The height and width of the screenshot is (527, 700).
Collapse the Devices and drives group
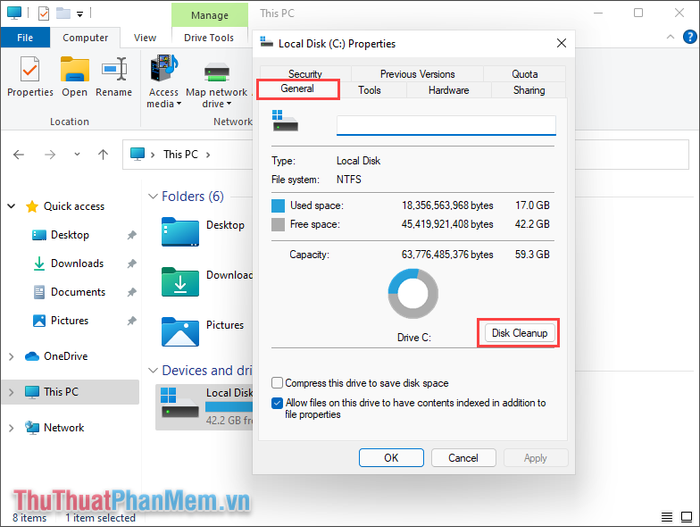pos(153,371)
